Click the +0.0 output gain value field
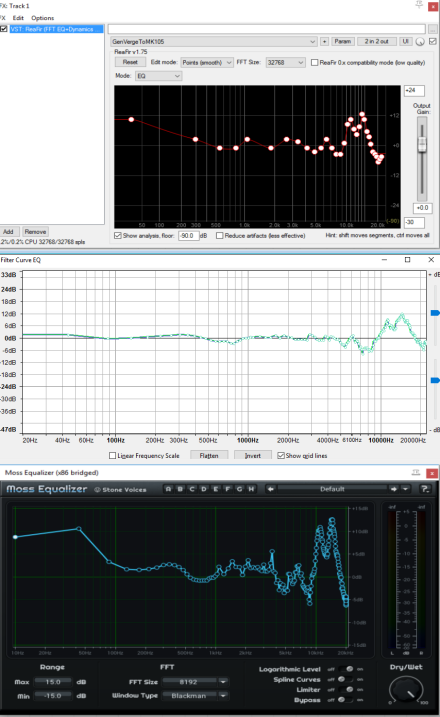The width and height of the screenshot is (440, 717). [422, 208]
